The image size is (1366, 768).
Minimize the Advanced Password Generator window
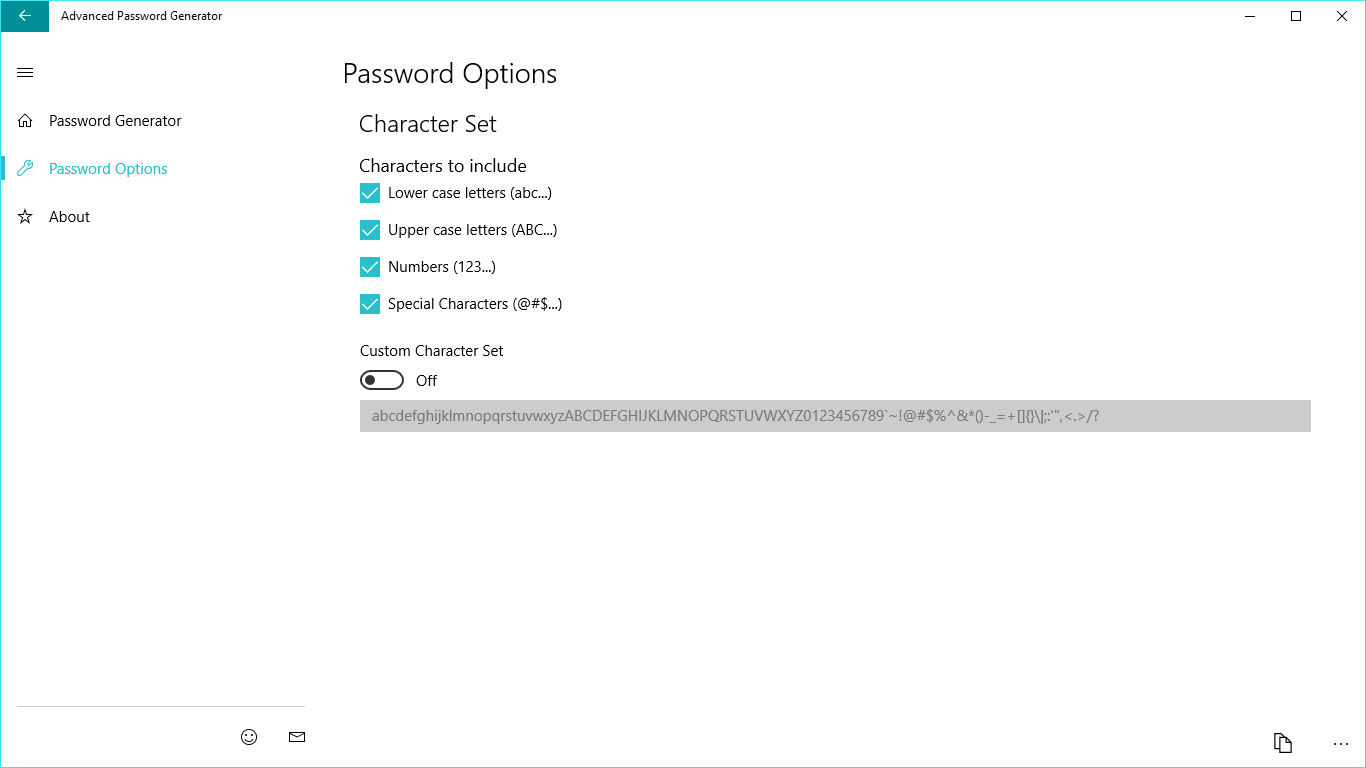pos(1250,16)
